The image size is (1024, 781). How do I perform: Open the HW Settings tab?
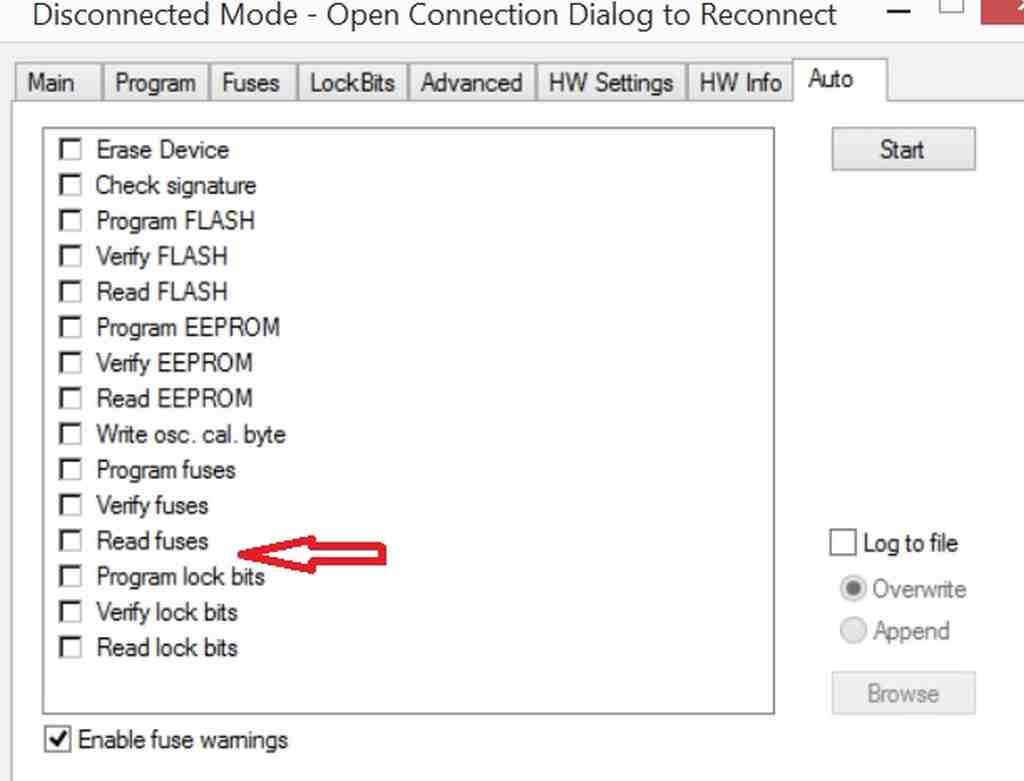pyautogui.click(x=611, y=83)
